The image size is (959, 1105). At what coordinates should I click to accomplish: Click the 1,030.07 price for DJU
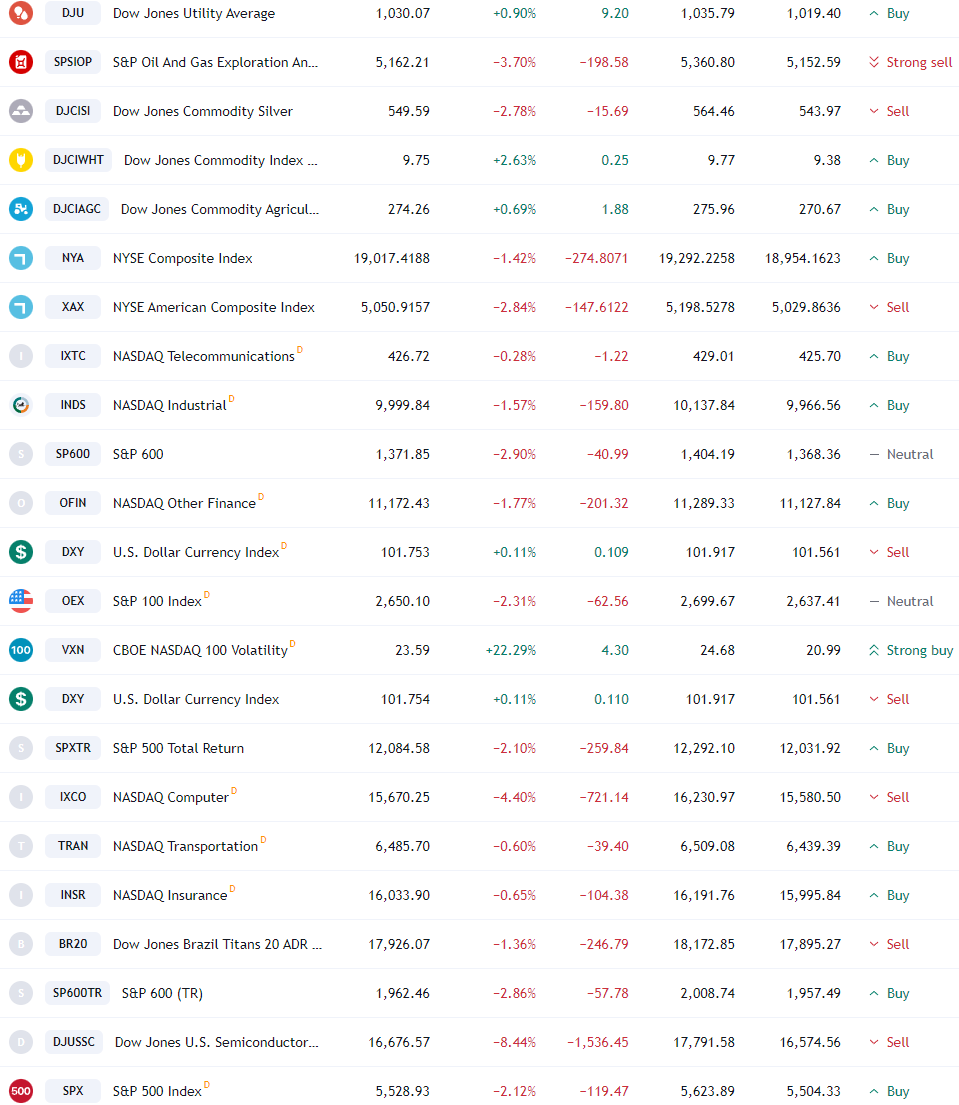(402, 13)
